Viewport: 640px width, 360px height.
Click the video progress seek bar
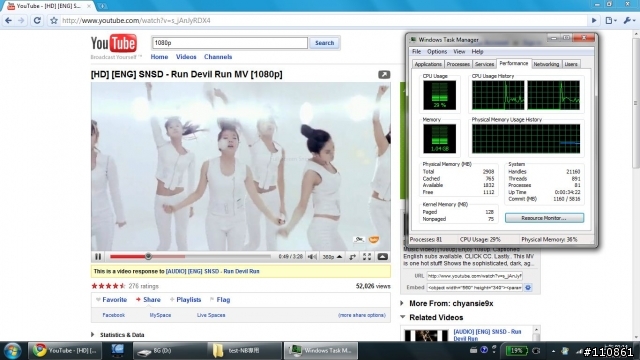pyautogui.click(x=190, y=257)
